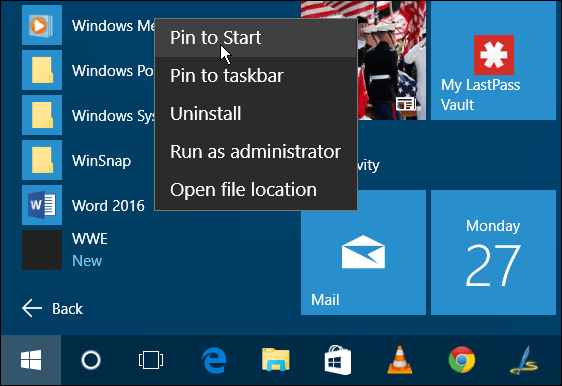Click the 'Windows Sys' list label
562x386 pixels.
point(113,116)
